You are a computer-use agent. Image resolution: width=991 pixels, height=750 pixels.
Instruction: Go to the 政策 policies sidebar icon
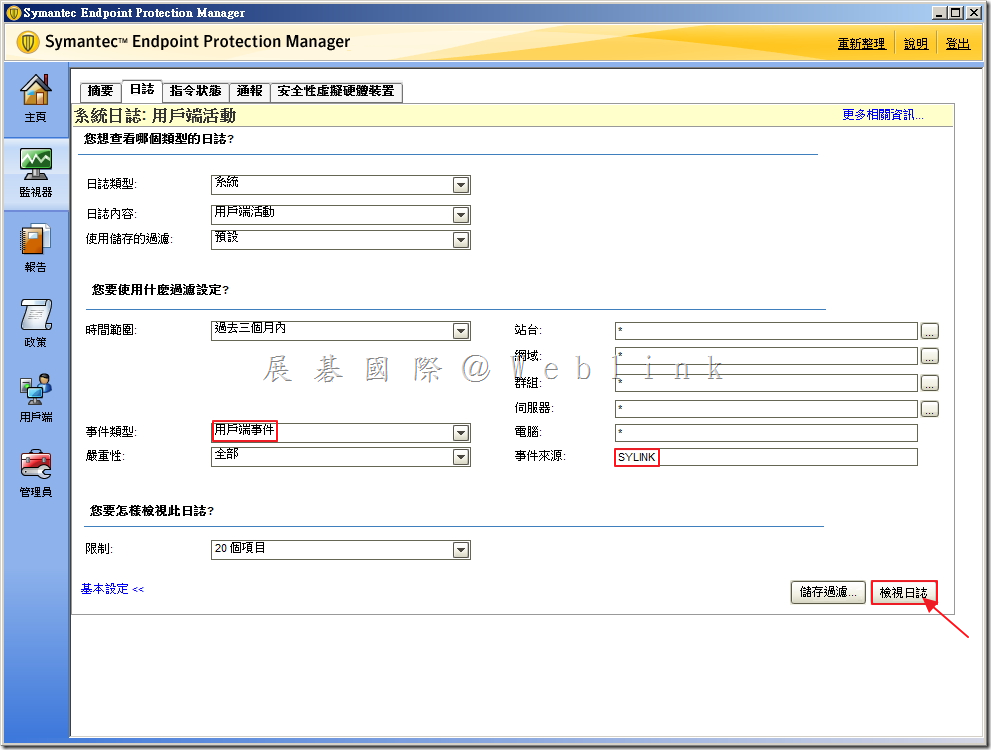point(35,322)
